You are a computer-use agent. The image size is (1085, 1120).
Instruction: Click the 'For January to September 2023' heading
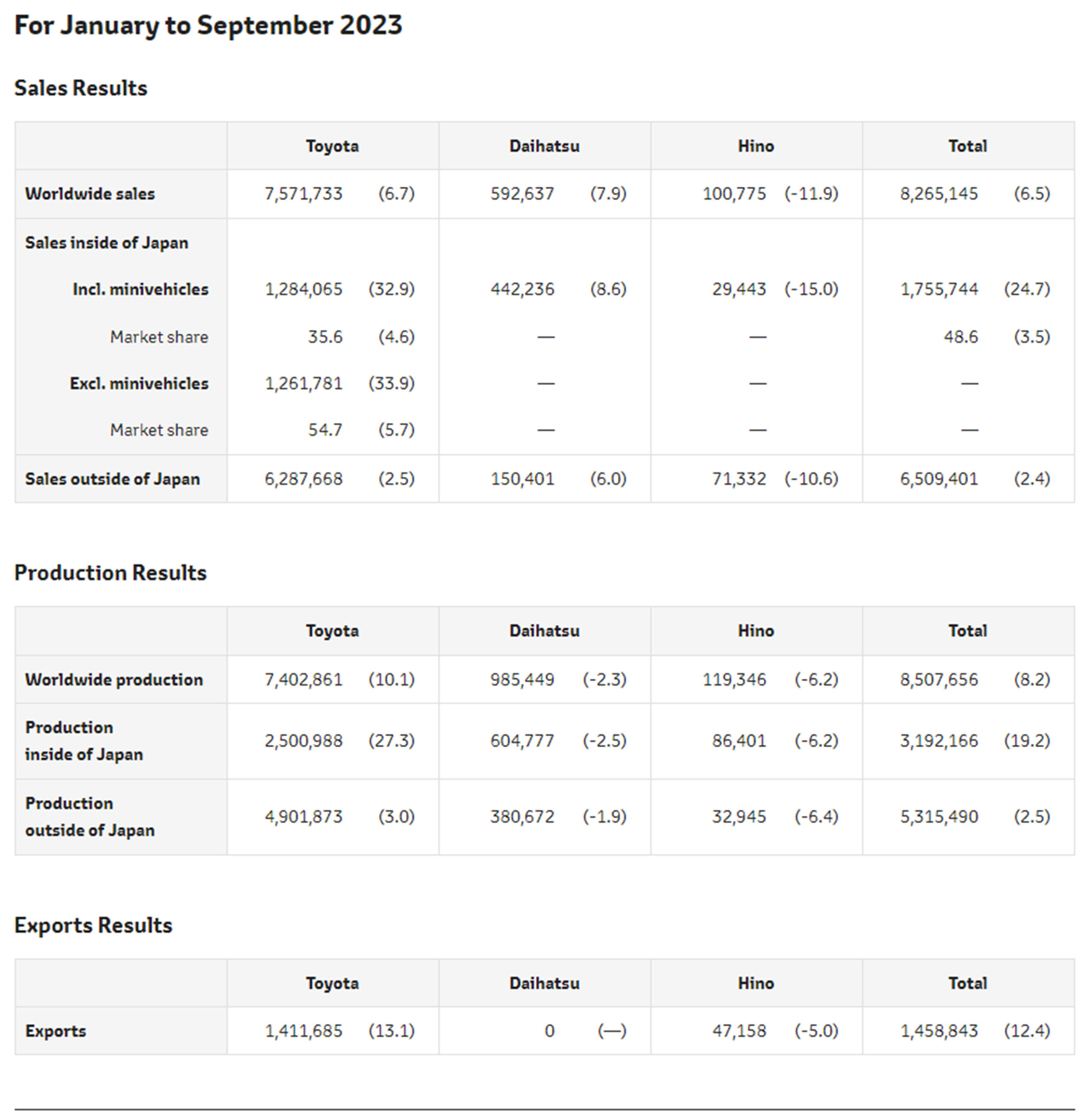tap(208, 26)
